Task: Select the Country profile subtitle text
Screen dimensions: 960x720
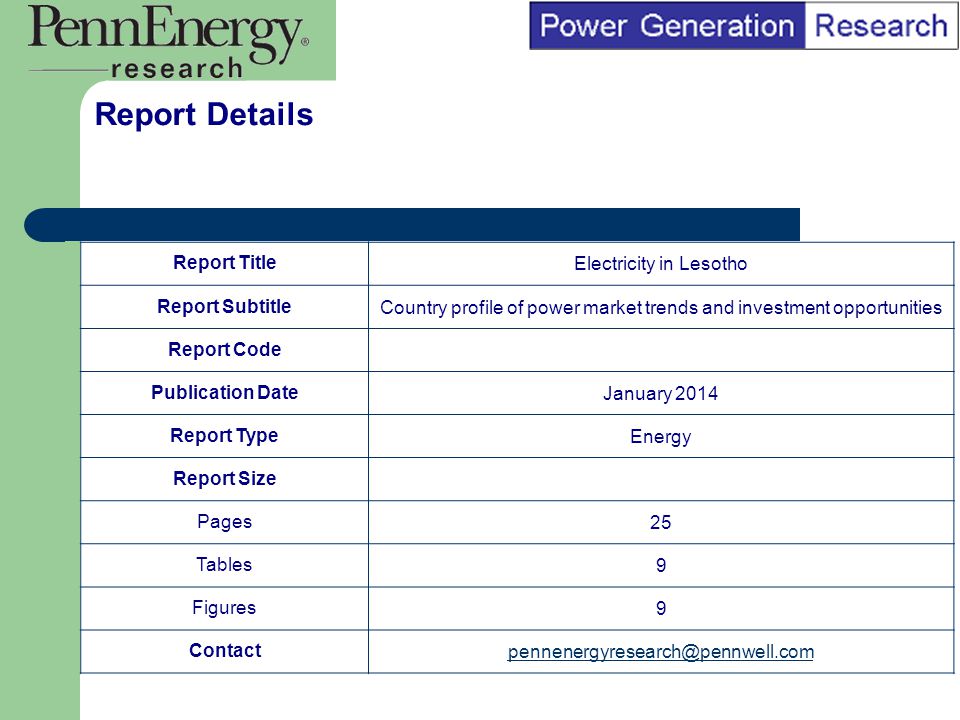Action: pyautogui.click(x=661, y=307)
